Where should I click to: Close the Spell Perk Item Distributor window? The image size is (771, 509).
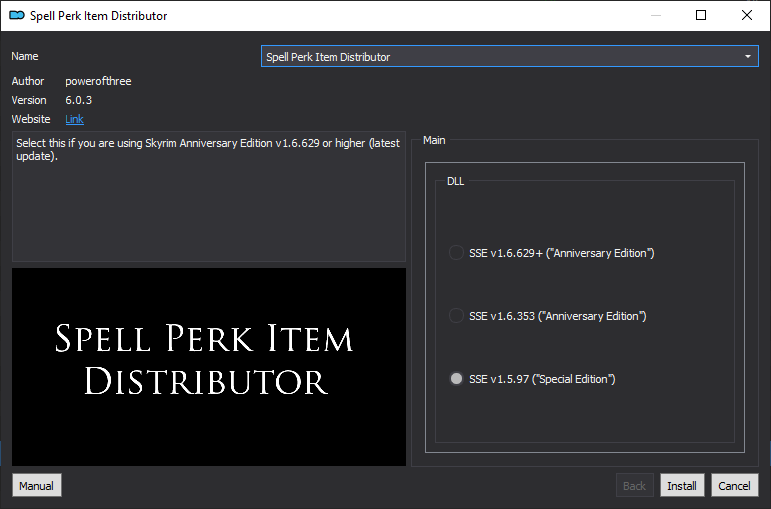[746, 15]
